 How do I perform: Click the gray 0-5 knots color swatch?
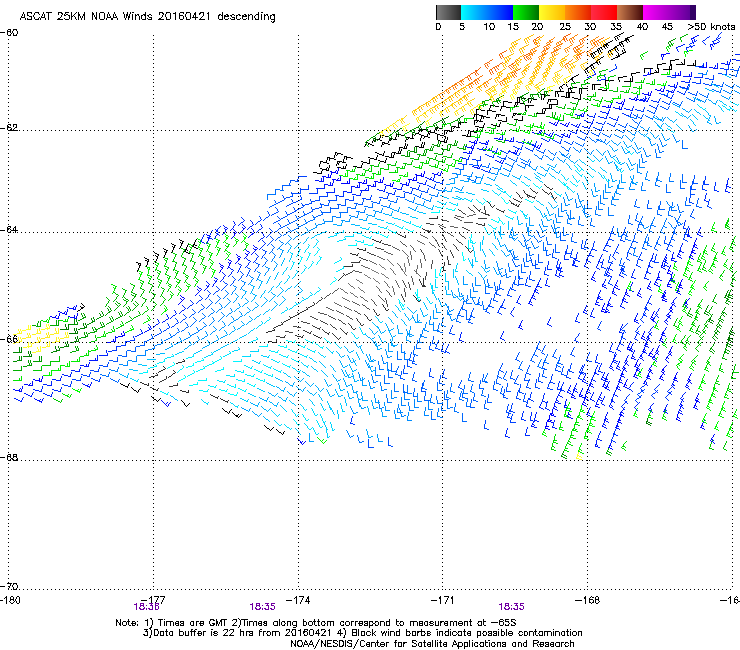(448, 12)
